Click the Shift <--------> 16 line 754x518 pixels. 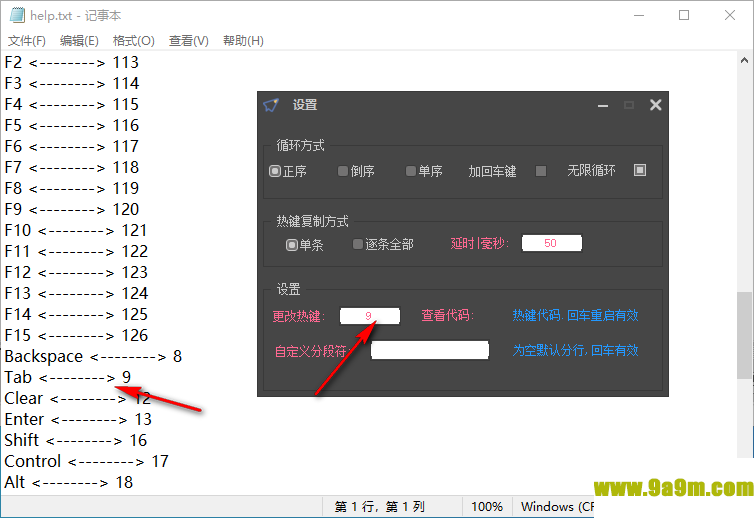pos(75,441)
